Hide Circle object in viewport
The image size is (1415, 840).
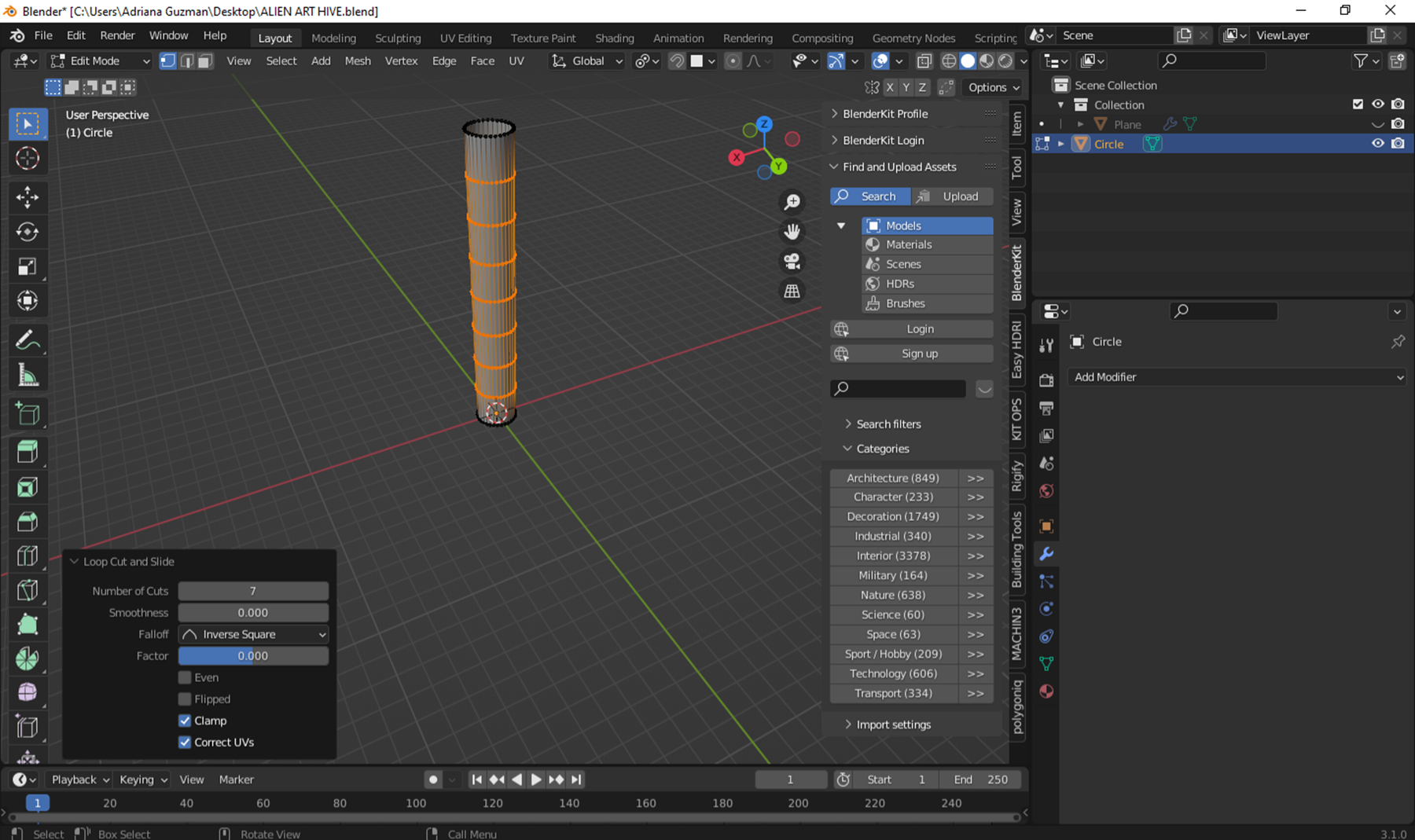tap(1377, 144)
